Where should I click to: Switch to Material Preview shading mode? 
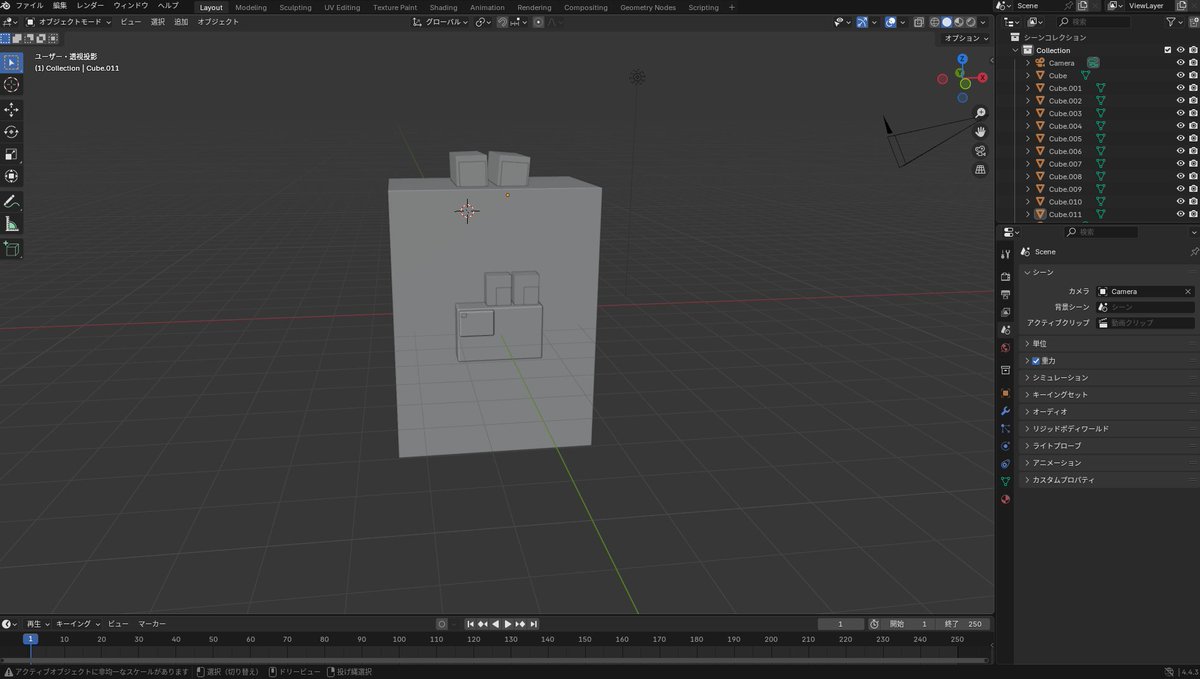tap(958, 21)
